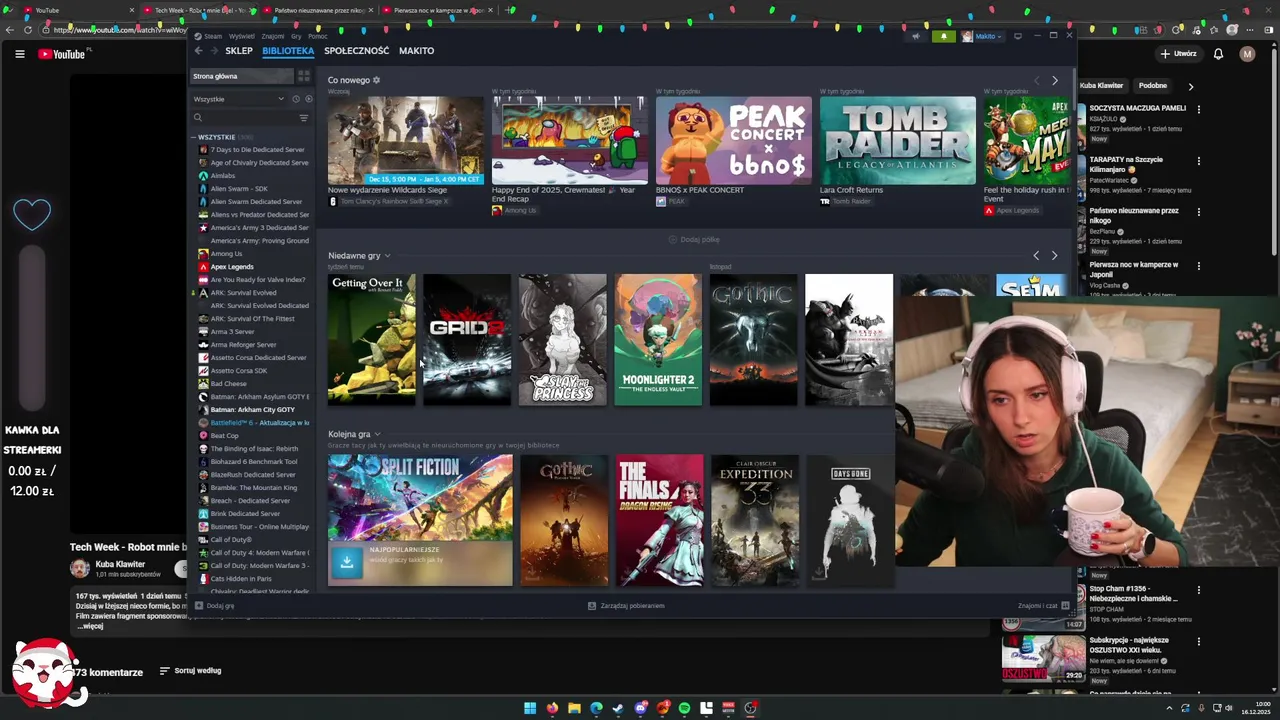
Task: Open YouTube Sortuj według dropdown
Action: click(190, 671)
